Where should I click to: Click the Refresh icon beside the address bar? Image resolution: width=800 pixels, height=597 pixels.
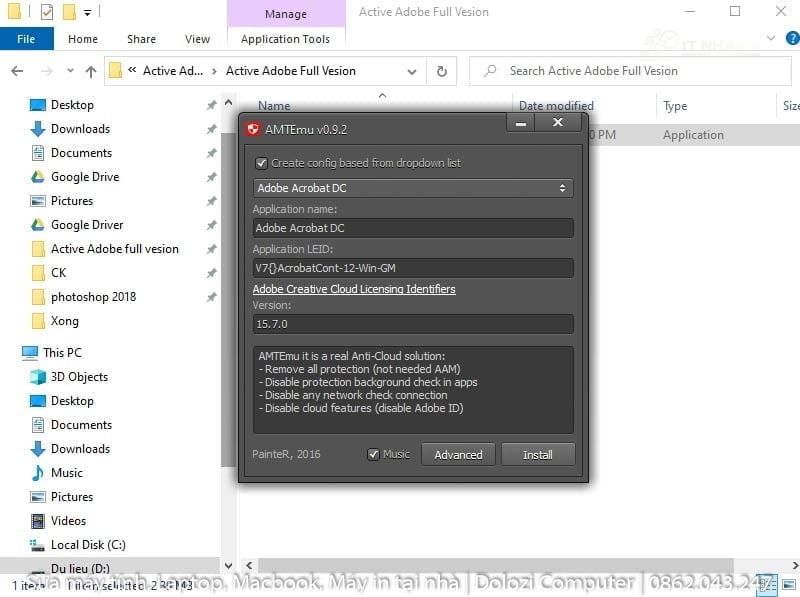(441, 71)
